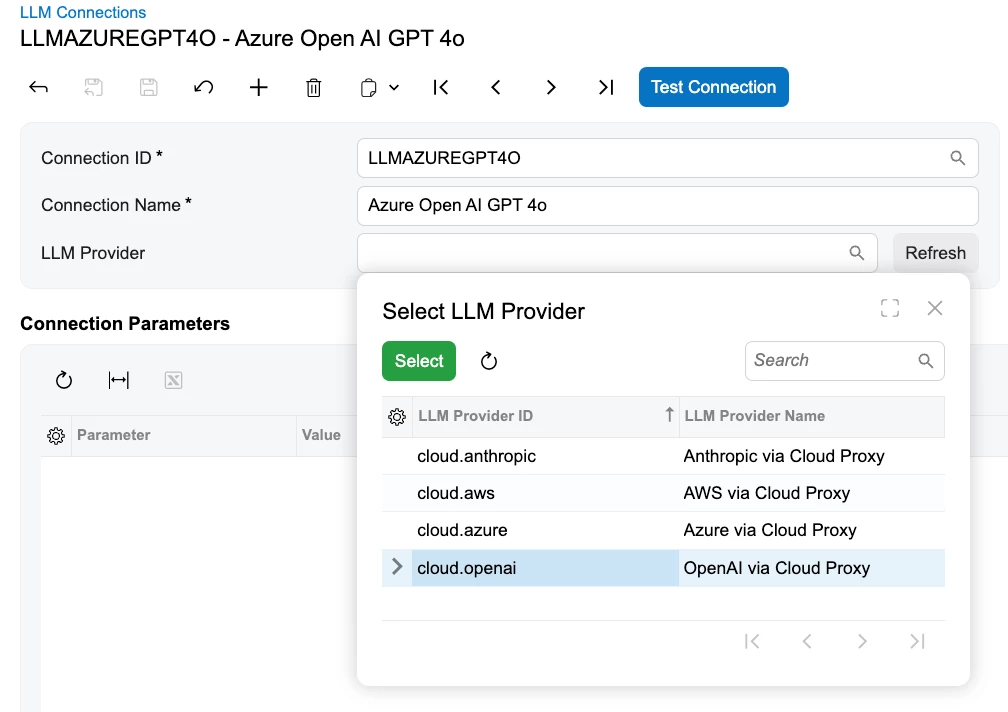
Task: Select the cloud.anthropic row
Action: pos(663,456)
